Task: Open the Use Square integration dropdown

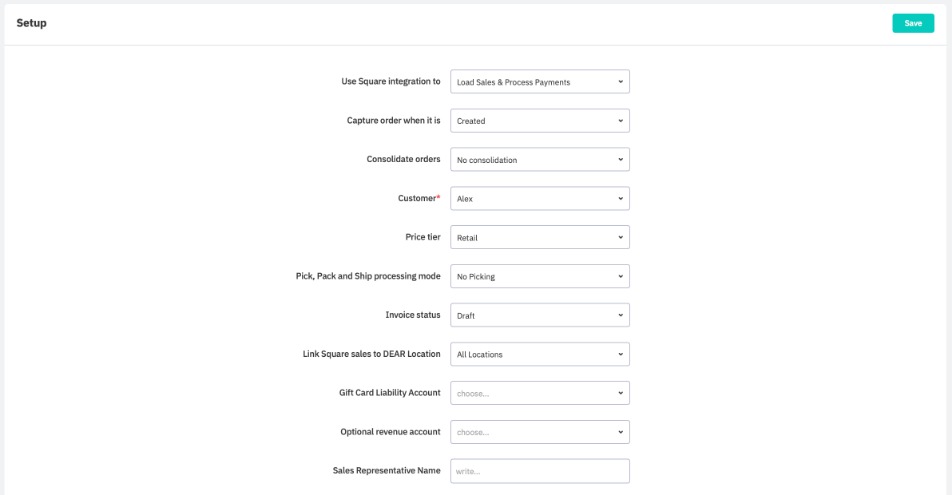Action: (x=539, y=82)
